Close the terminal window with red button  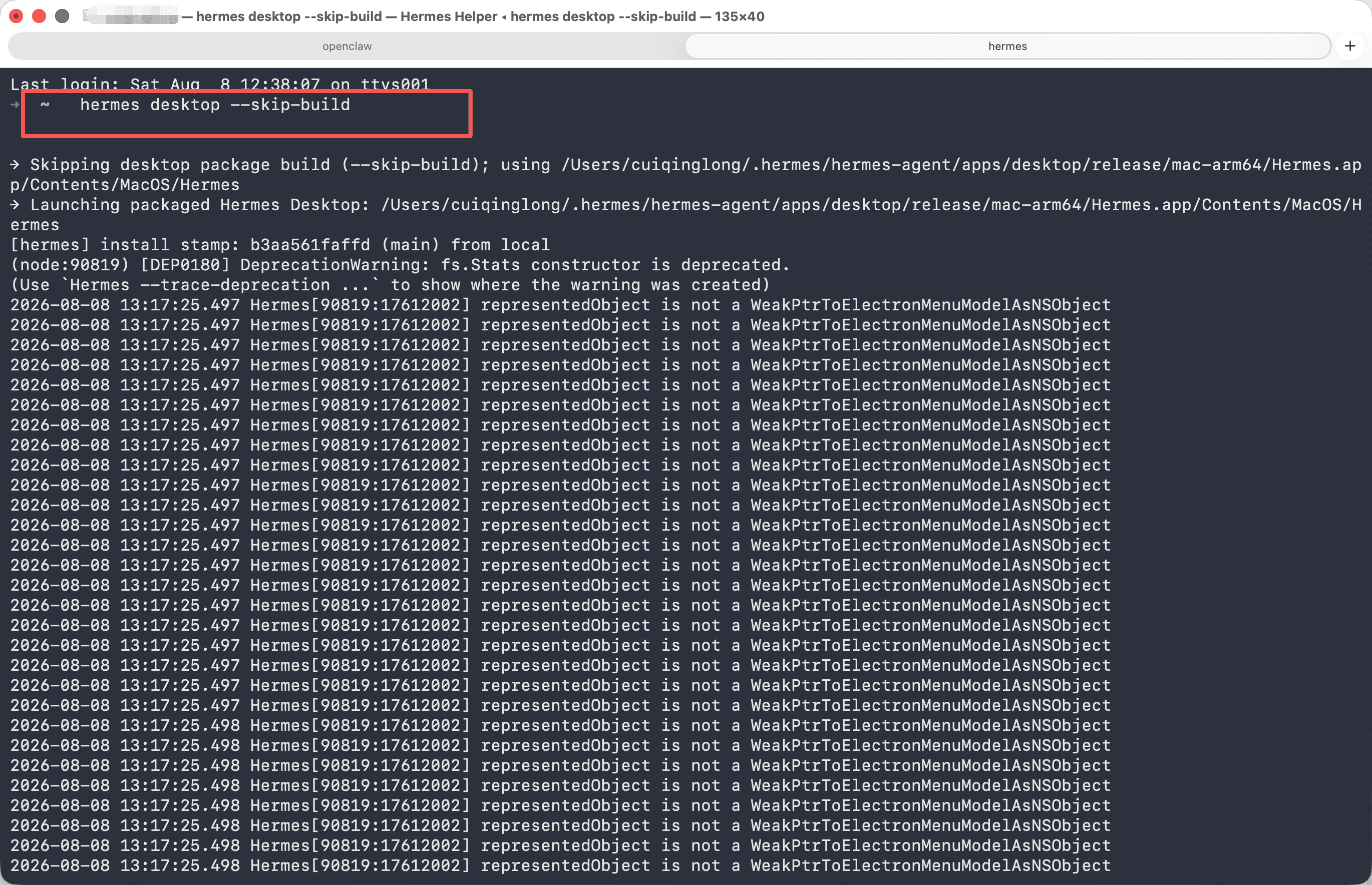click(x=16, y=16)
